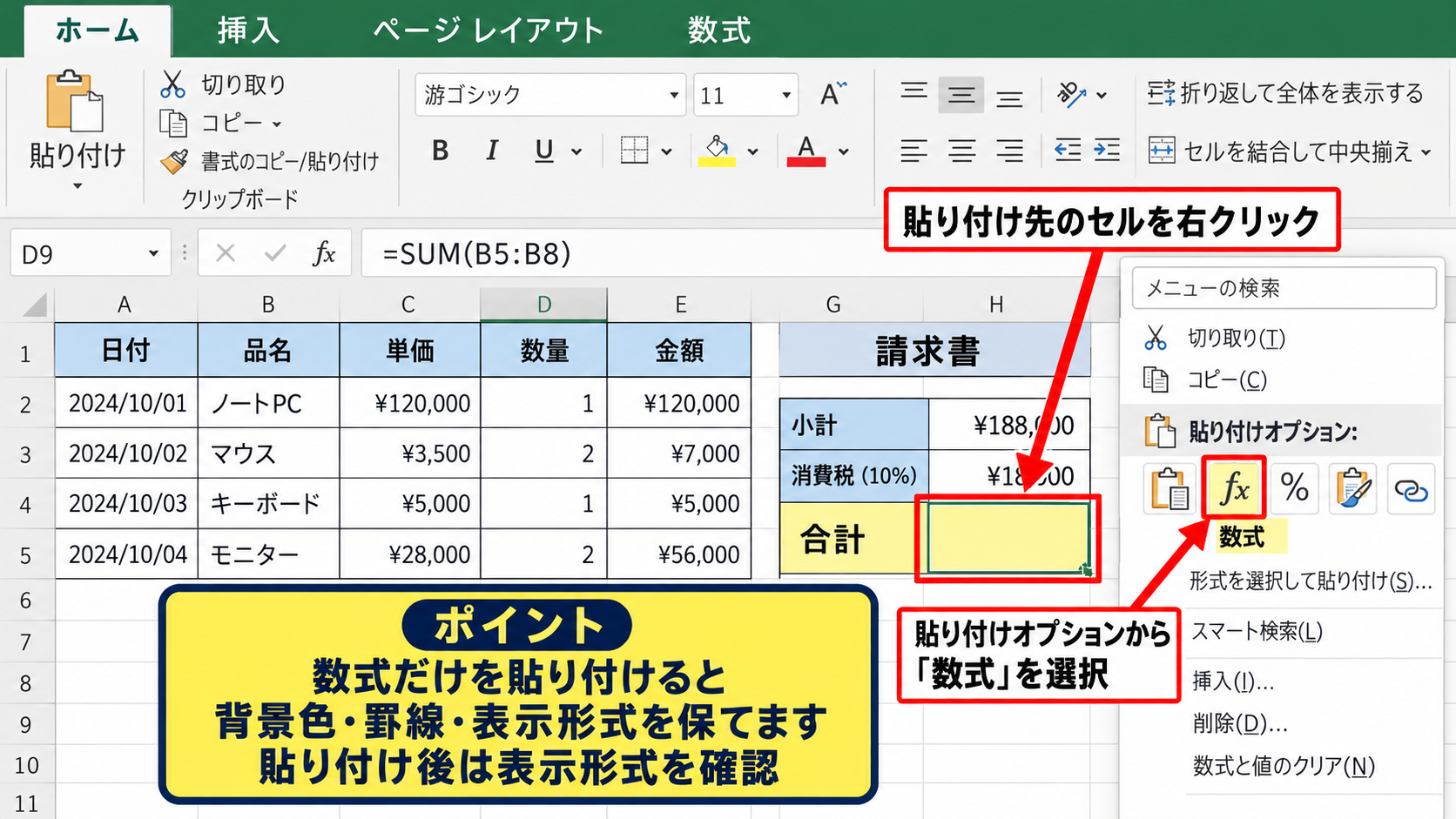Expand the merge and center dropdown arrow
This screenshot has width=1456, height=819.
pyautogui.click(x=1426, y=152)
